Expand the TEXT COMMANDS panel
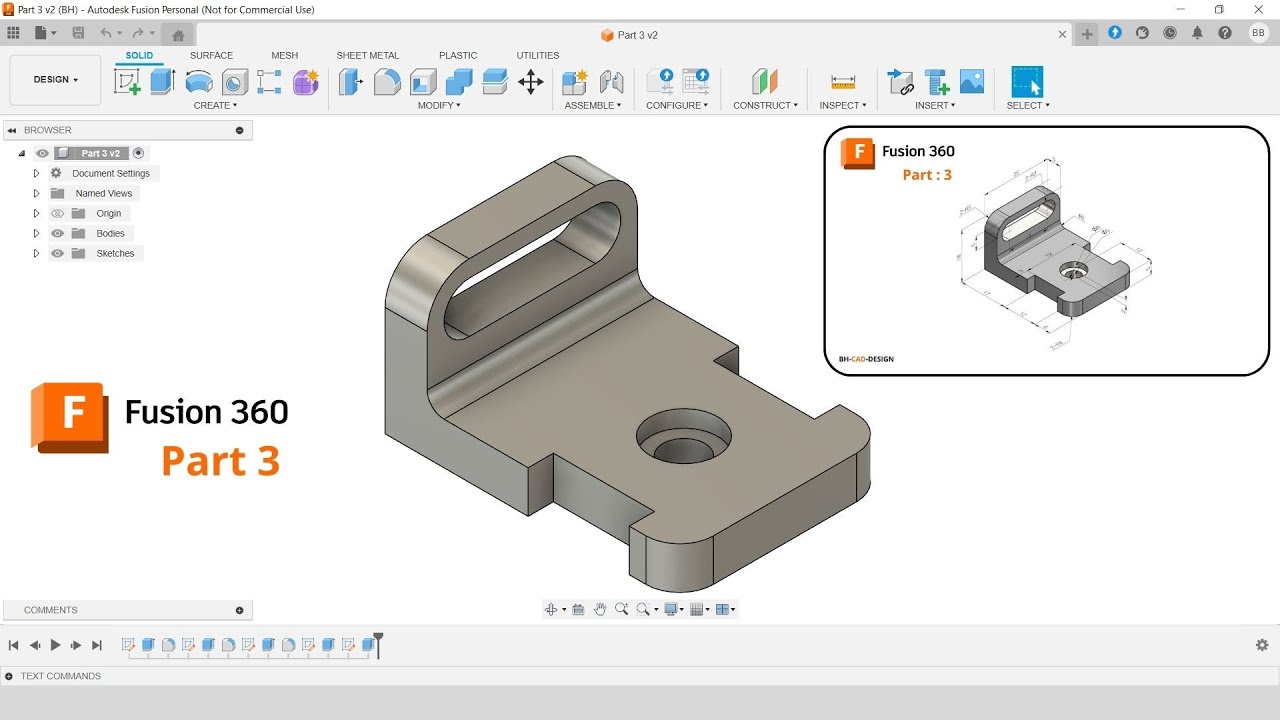The image size is (1280, 720). [9, 676]
